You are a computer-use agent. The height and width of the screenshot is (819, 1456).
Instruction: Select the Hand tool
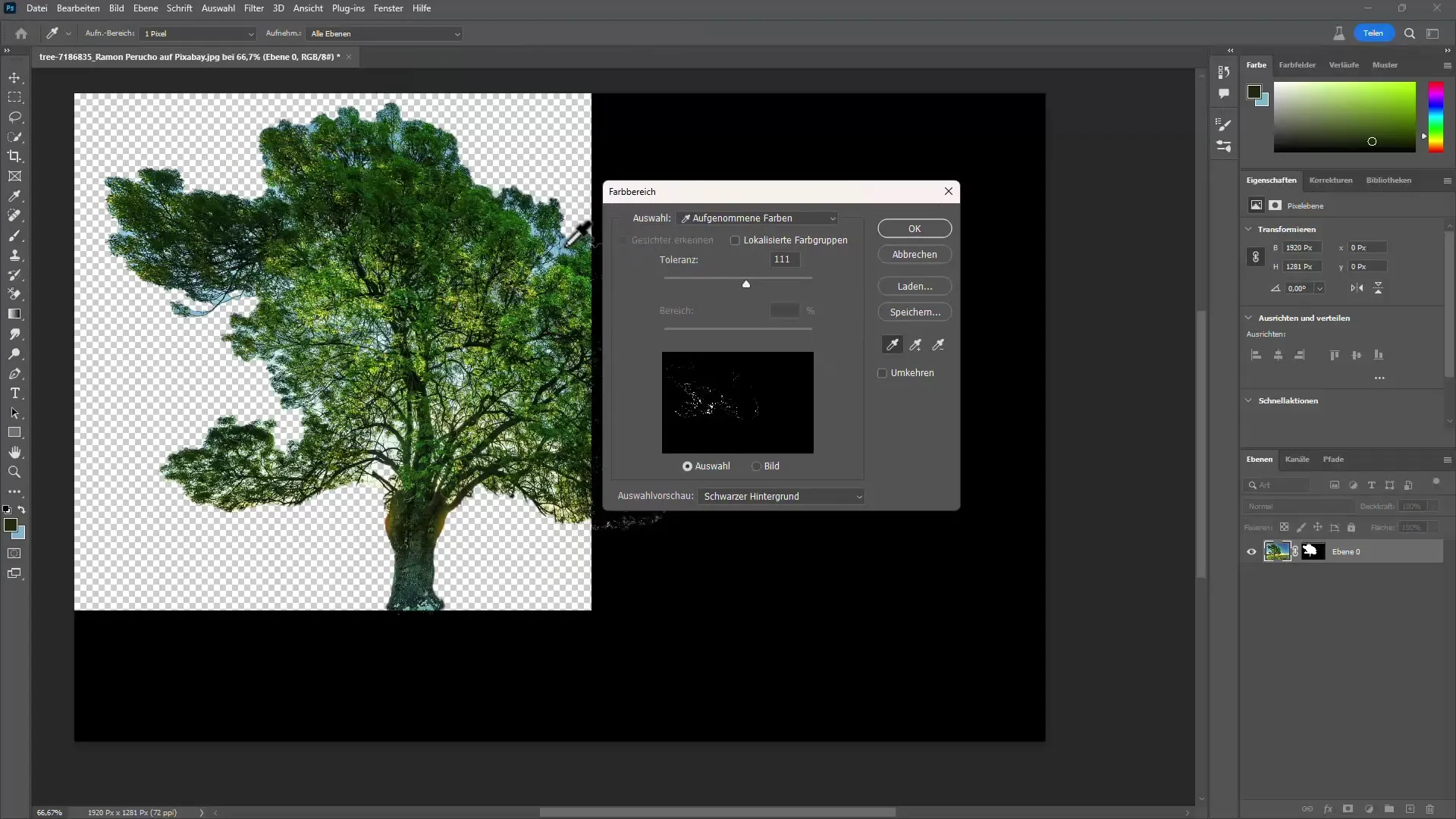pos(14,453)
